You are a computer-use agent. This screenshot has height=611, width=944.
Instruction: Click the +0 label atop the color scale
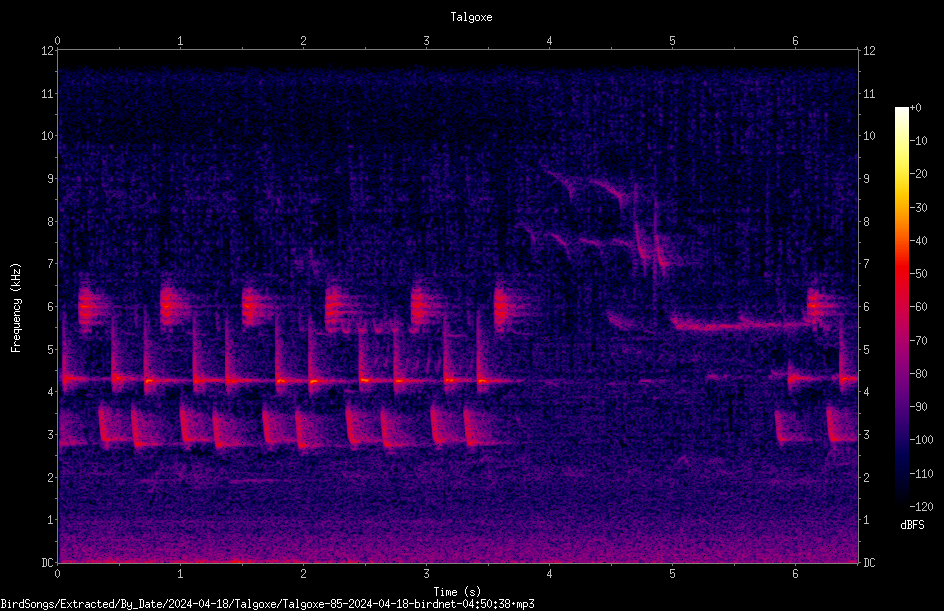point(915,108)
